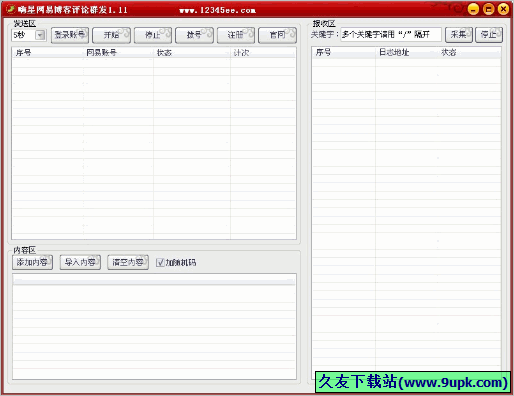Click inside the content list area
The width and height of the screenshot is (514, 396).
click(154, 327)
